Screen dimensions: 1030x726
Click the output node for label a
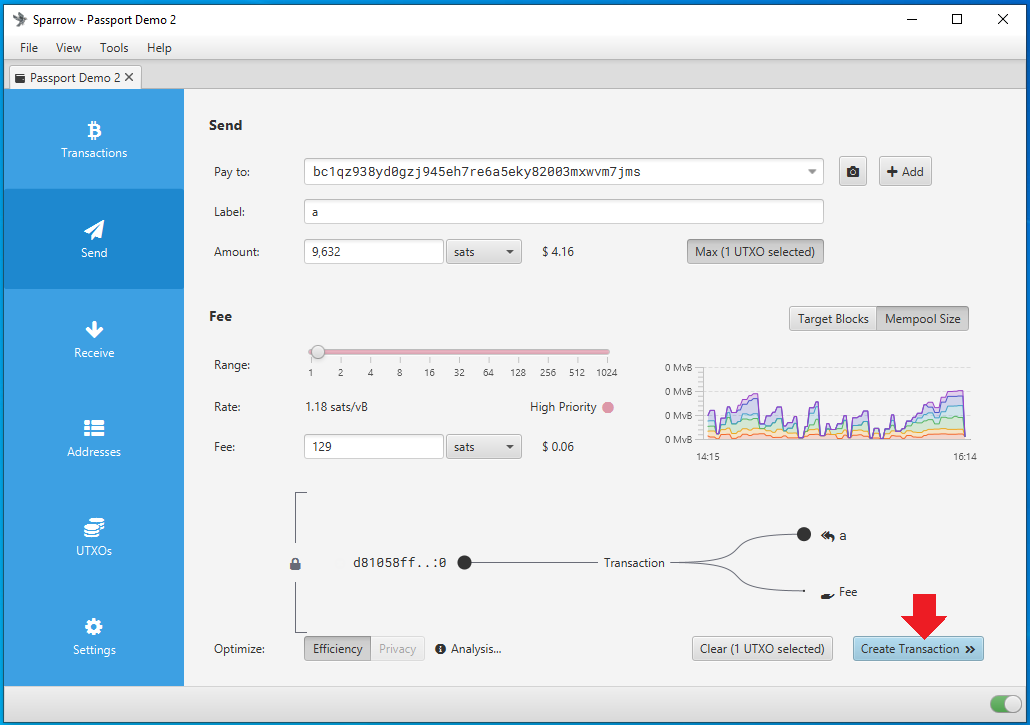click(x=803, y=534)
